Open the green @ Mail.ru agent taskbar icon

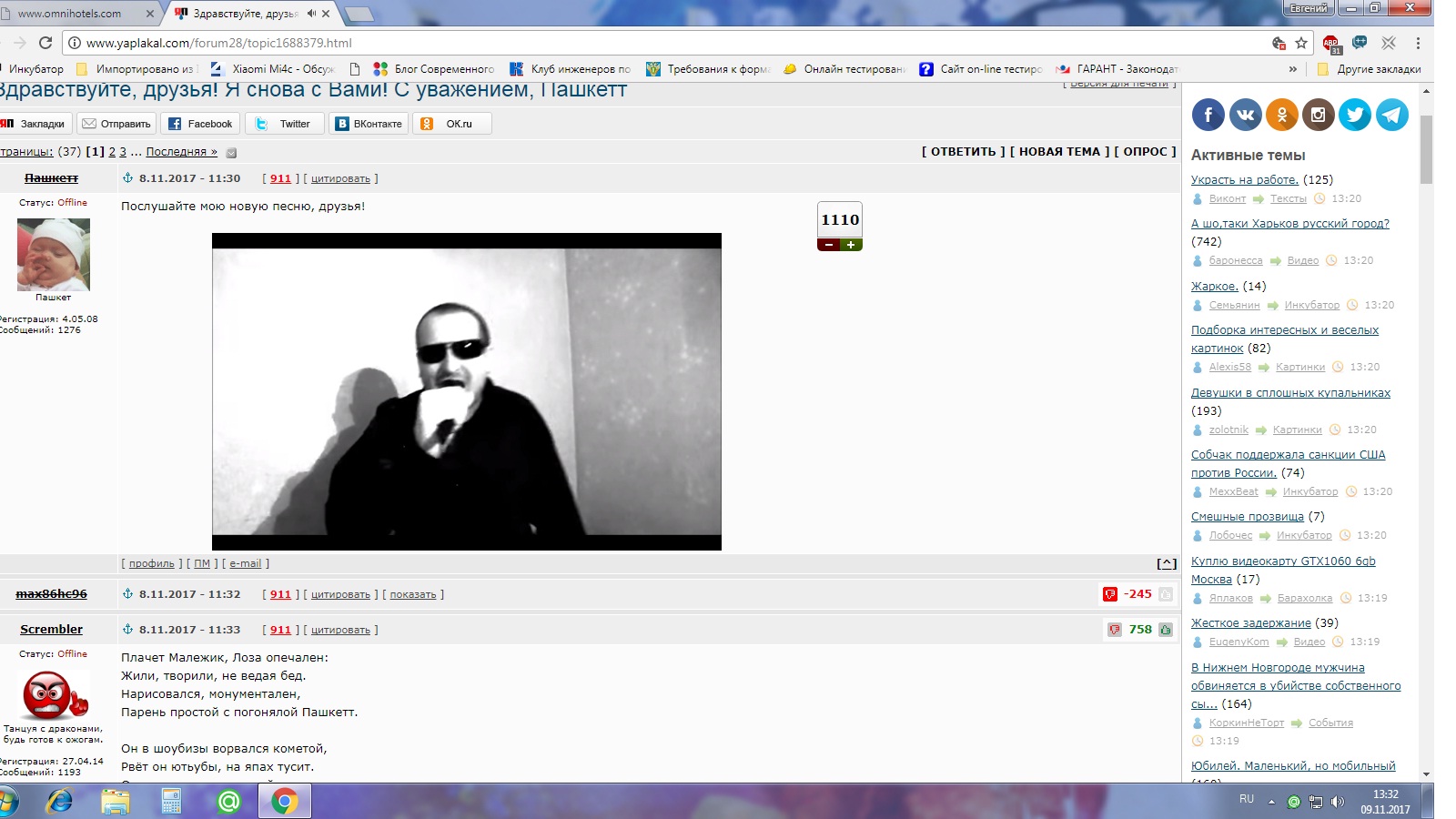coord(228,802)
